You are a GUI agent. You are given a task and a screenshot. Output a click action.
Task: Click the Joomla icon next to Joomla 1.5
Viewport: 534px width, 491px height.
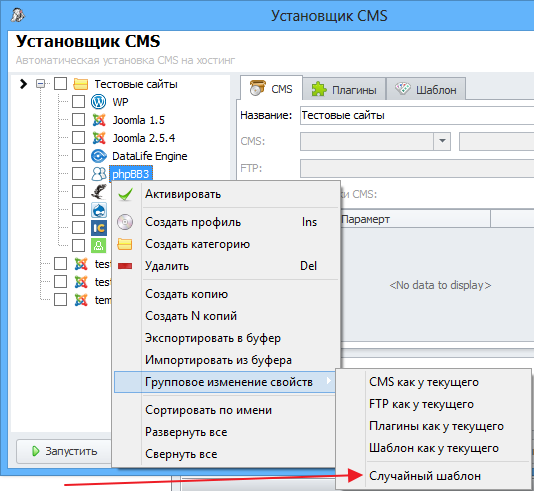pos(99,120)
